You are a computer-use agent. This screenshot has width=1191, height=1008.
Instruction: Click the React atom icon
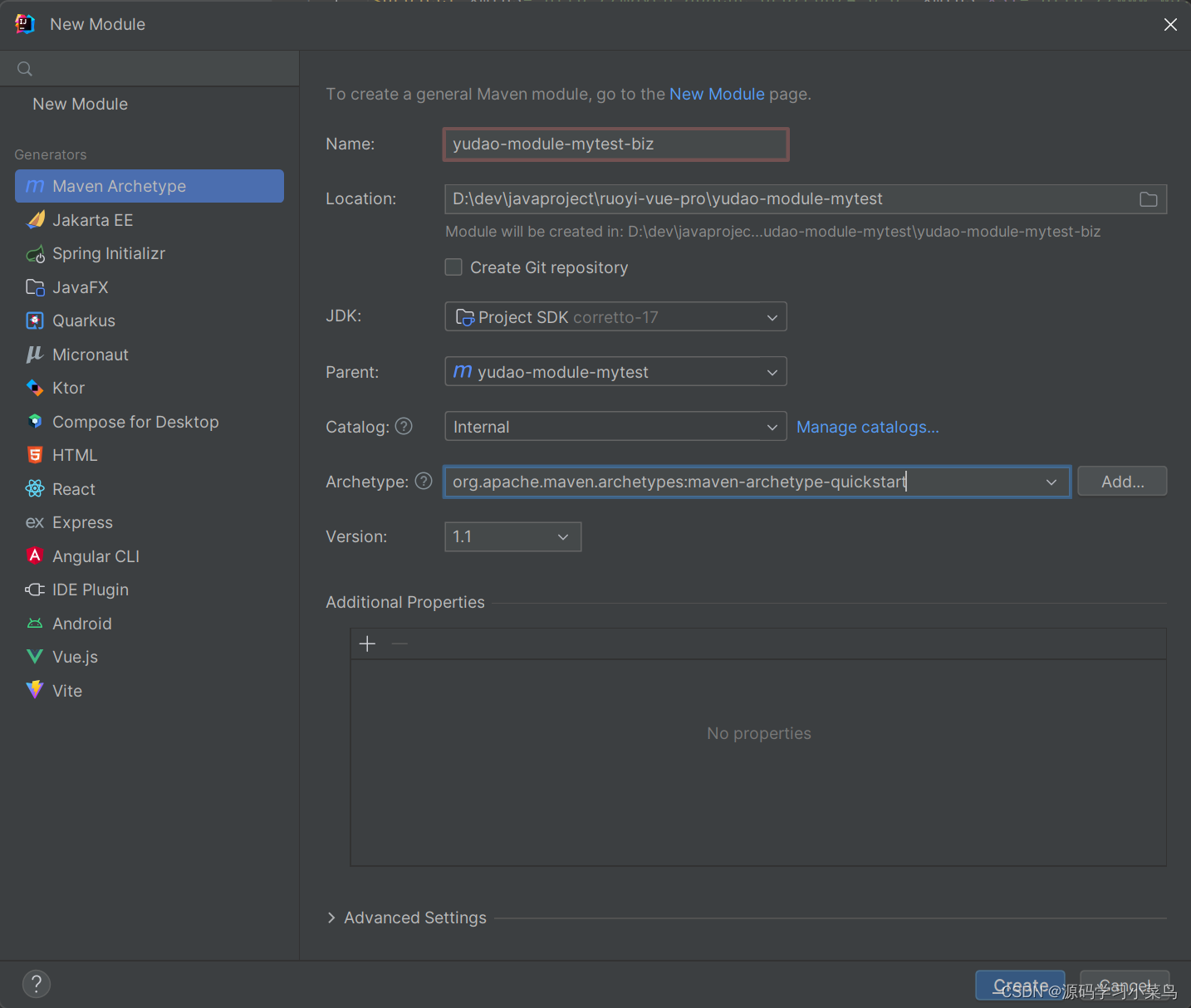[x=35, y=489]
